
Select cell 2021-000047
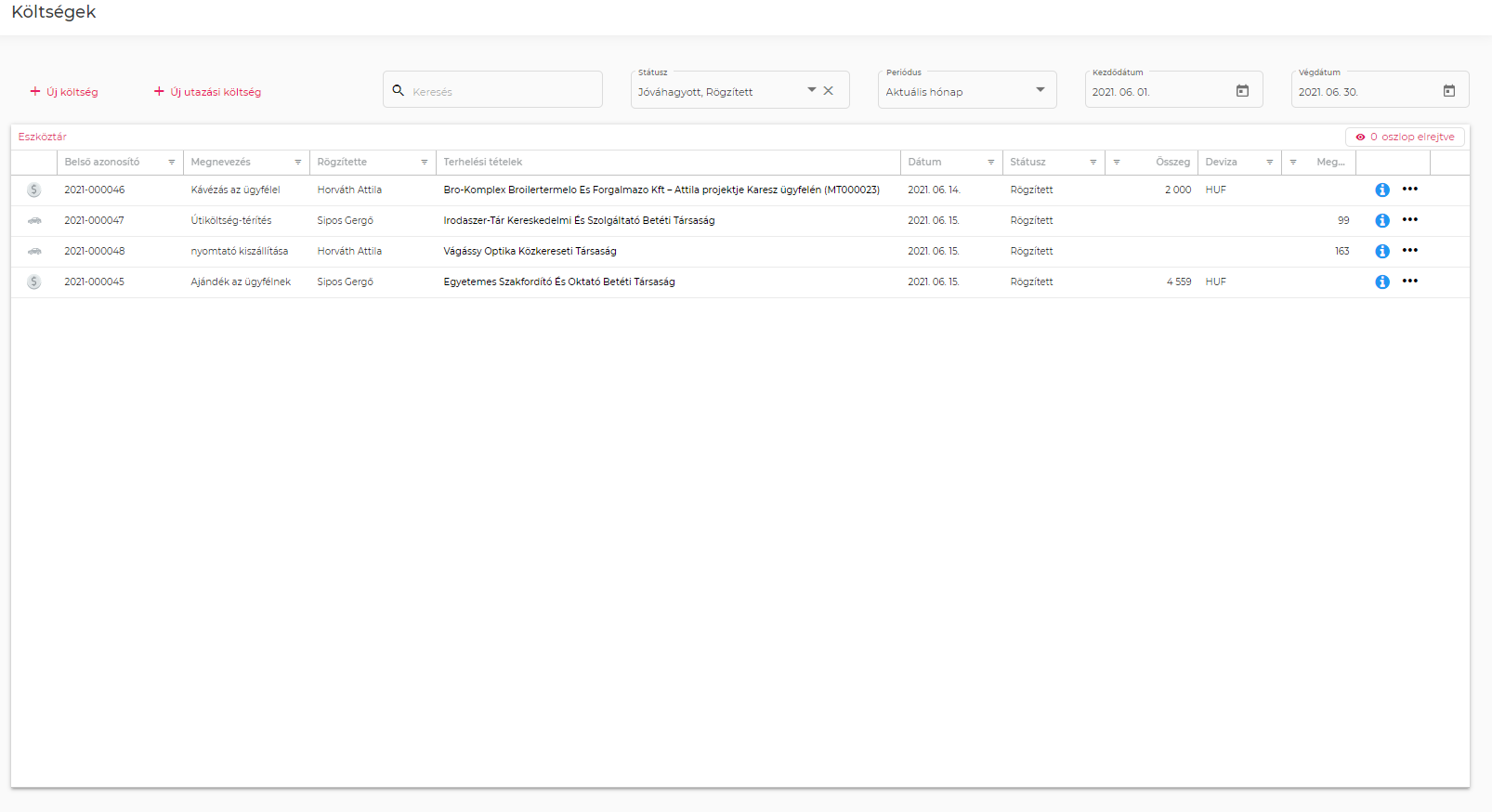(x=95, y=220)
